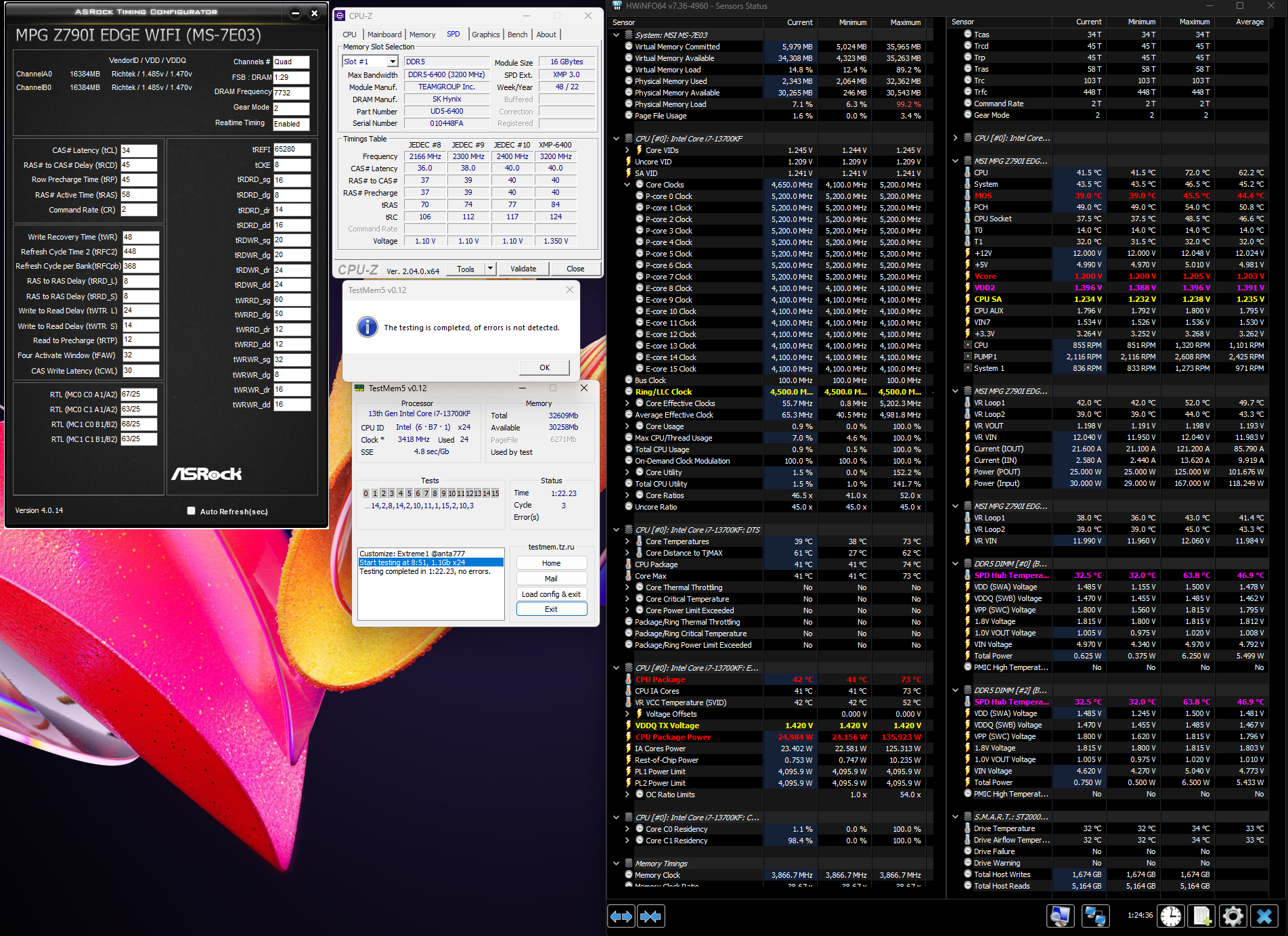Screen dimensions: 1288x936
Task: Click the Close button at CPU-Z bottom
Action: pyautogui.click(x=575, y=269)
